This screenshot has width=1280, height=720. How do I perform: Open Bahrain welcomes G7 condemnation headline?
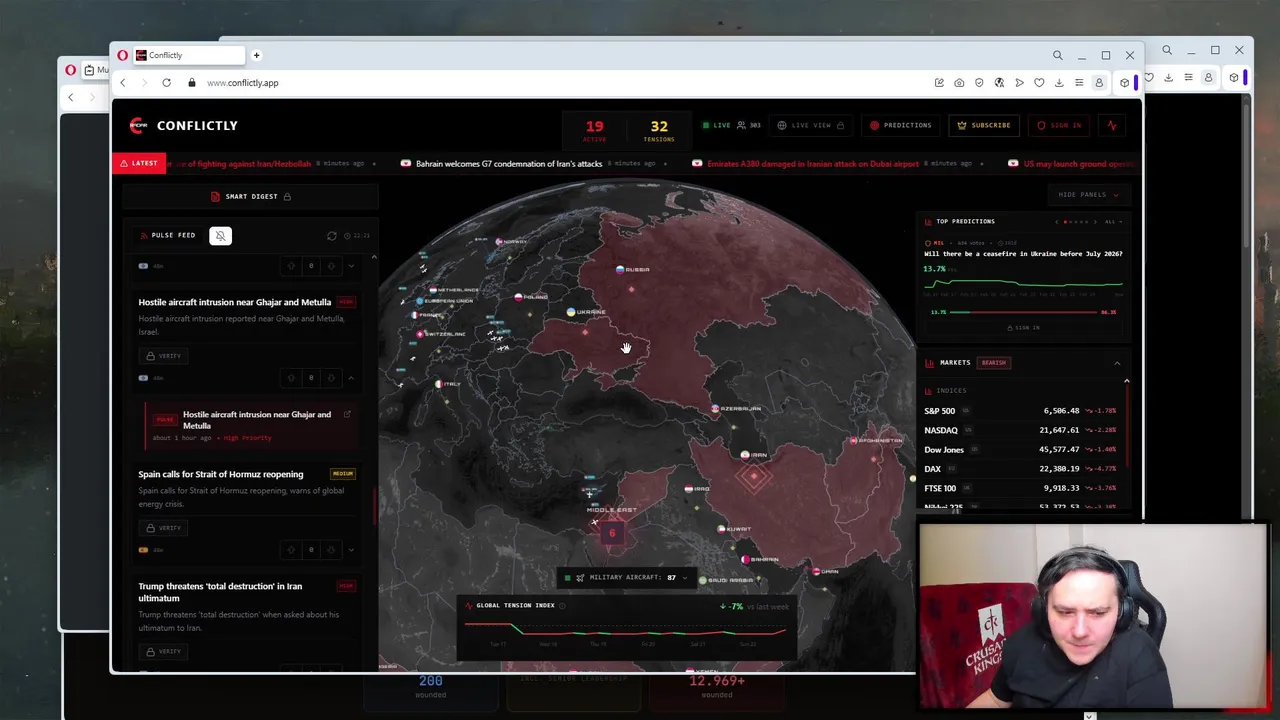(508, 163)
